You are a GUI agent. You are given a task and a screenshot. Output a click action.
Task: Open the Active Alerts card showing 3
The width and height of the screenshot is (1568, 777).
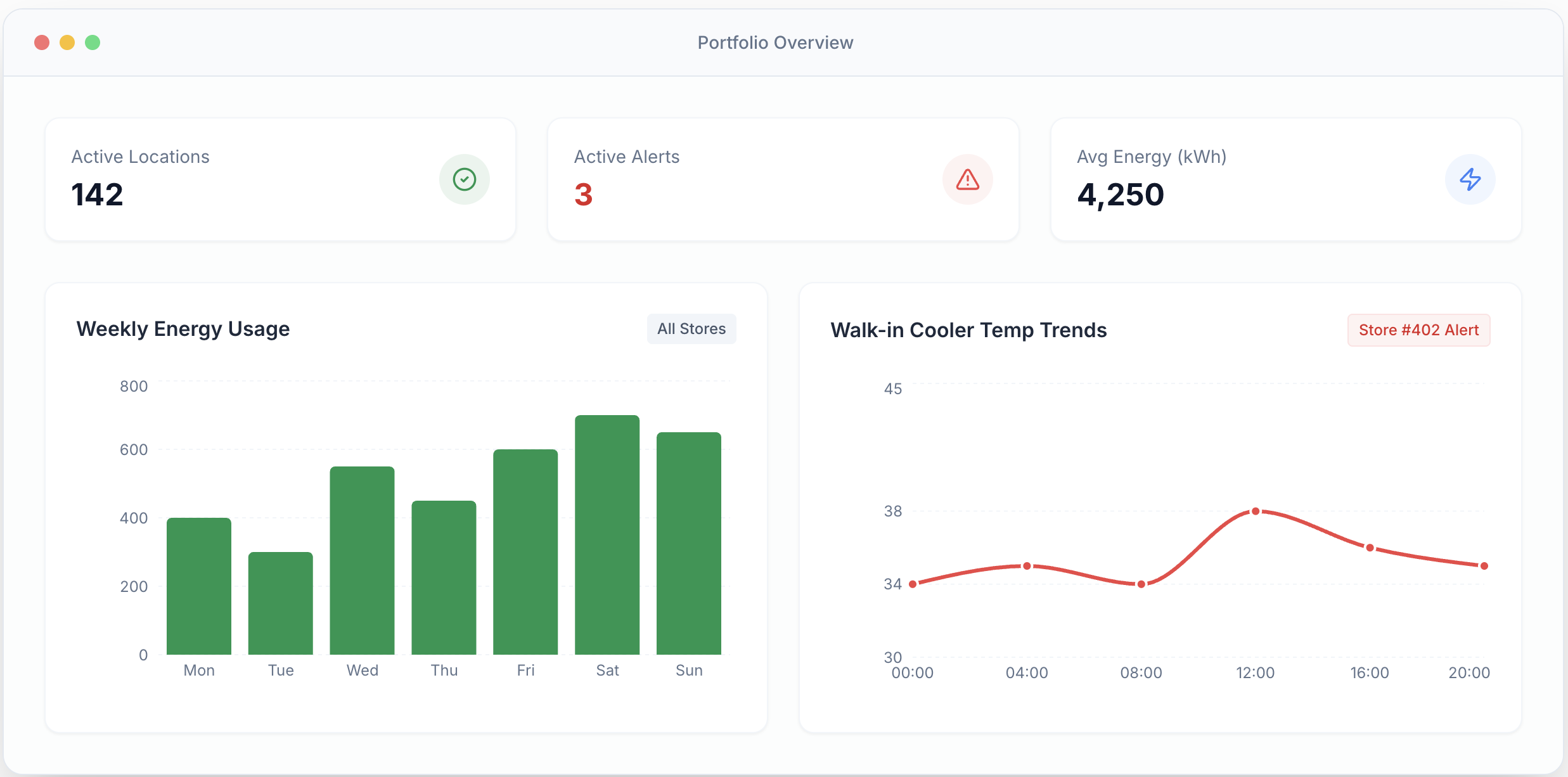pyautogui.click(x=783, y=179)
